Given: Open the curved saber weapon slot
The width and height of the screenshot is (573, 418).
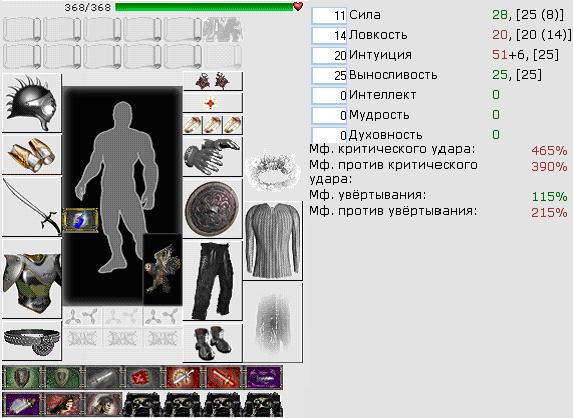Looking at the screenshot, I should pyautogui.click(x=32, y=206).
